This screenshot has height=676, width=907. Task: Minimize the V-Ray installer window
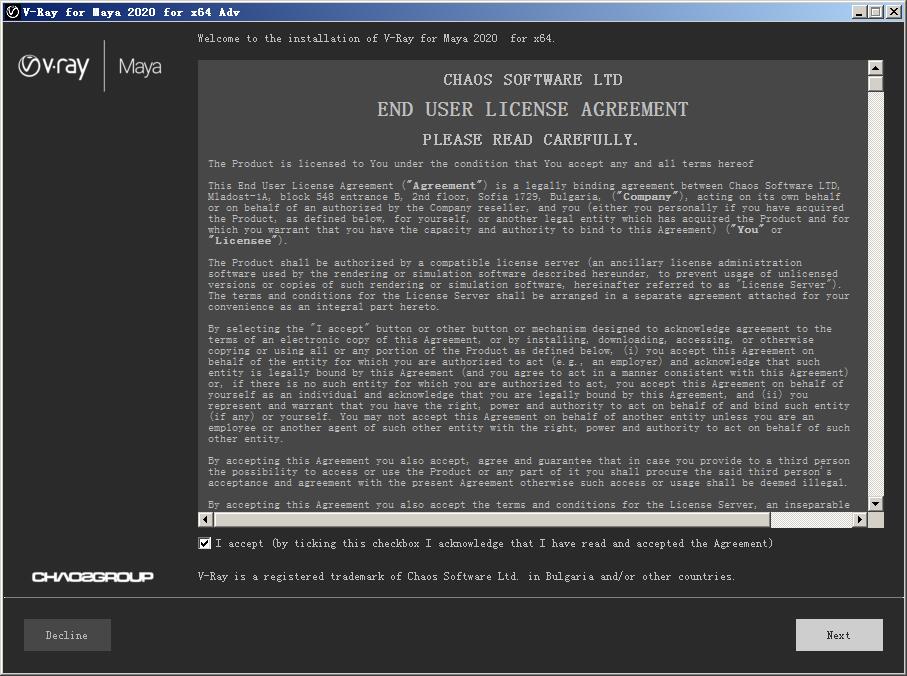click(x=860, y=12)
